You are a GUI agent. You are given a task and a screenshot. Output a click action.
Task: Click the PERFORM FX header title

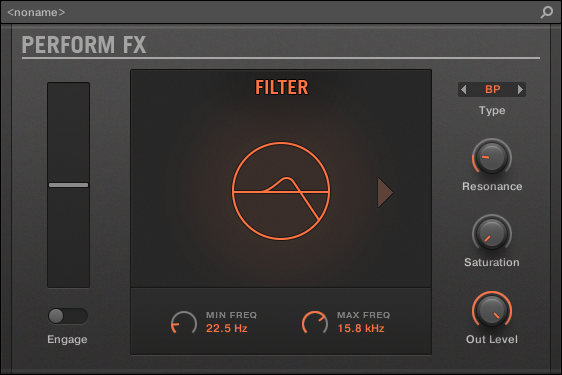84,45
